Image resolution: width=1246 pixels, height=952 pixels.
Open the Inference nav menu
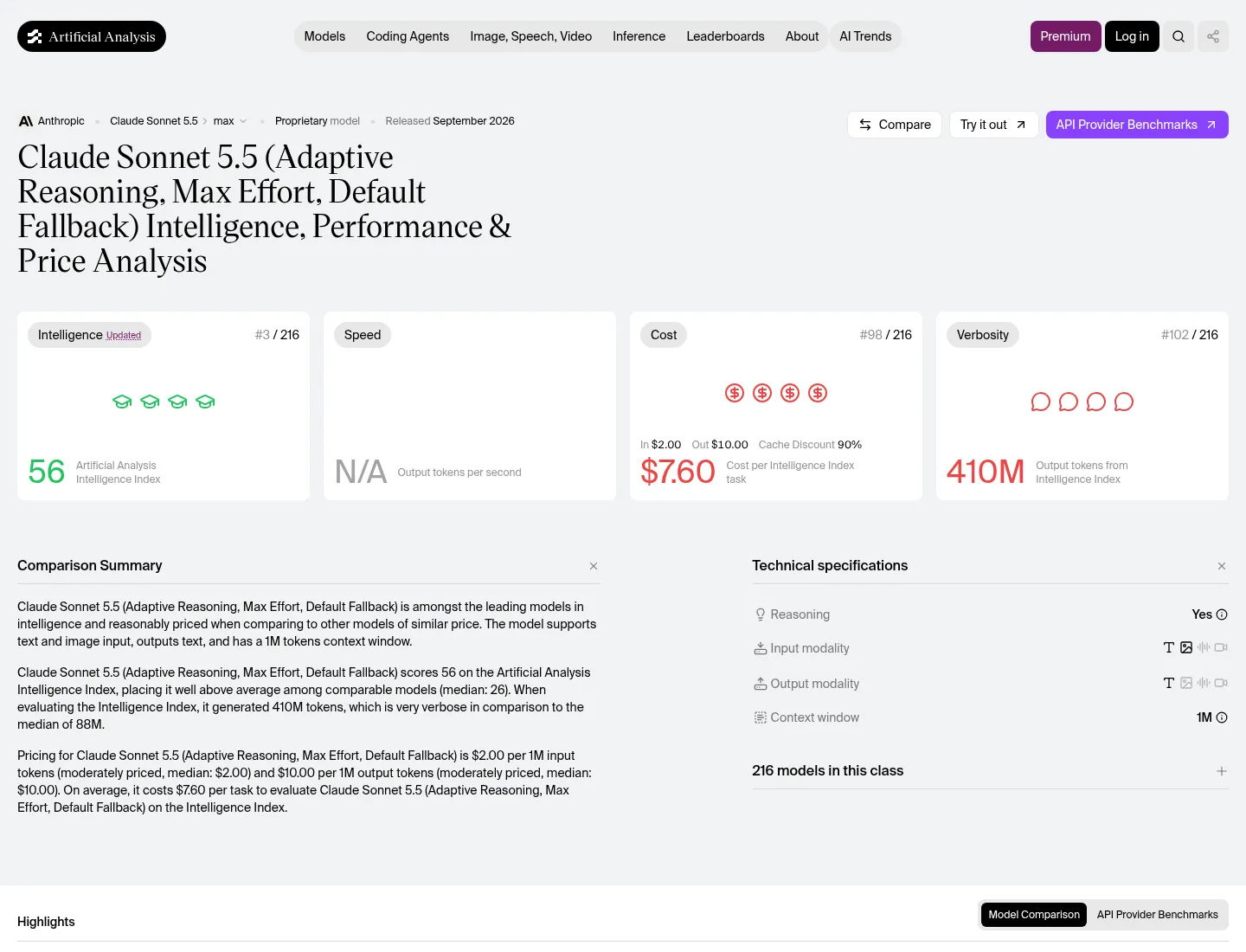point(639,36)
